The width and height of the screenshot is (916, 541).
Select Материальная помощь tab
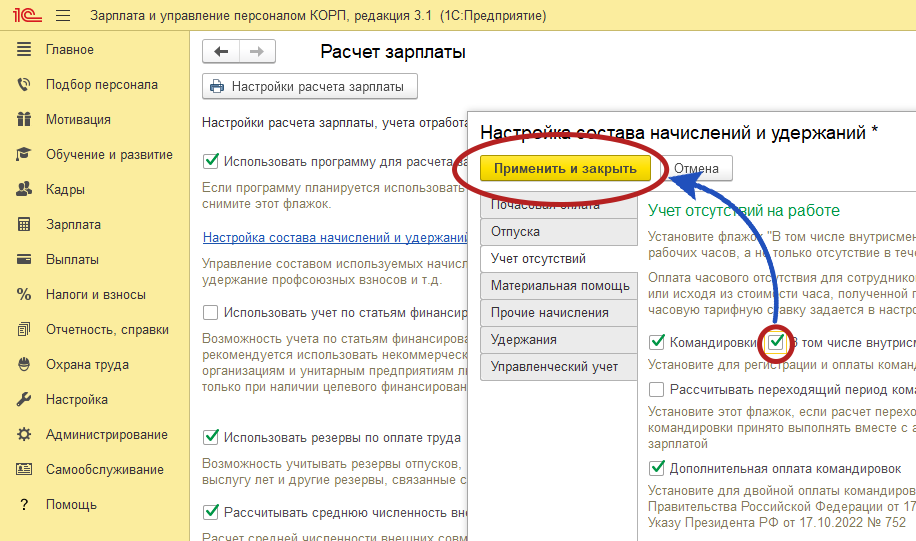[x=558, y=286]
